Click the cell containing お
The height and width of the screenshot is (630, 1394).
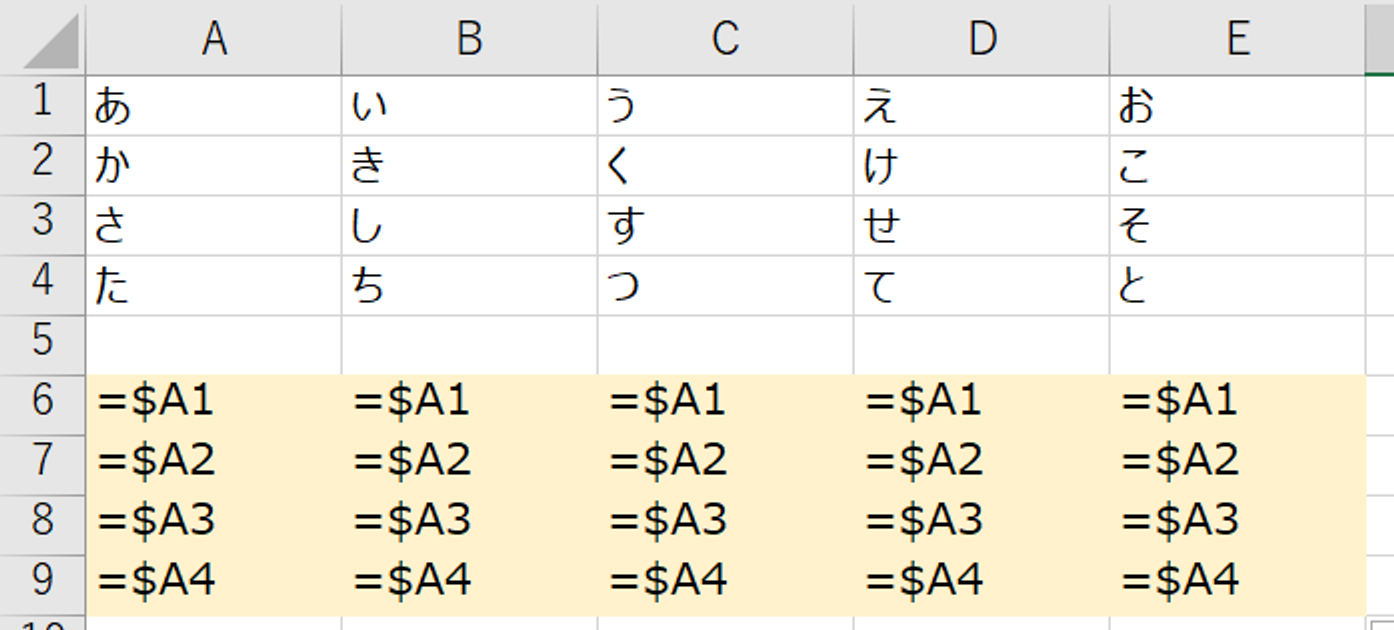click(1238, 106)
